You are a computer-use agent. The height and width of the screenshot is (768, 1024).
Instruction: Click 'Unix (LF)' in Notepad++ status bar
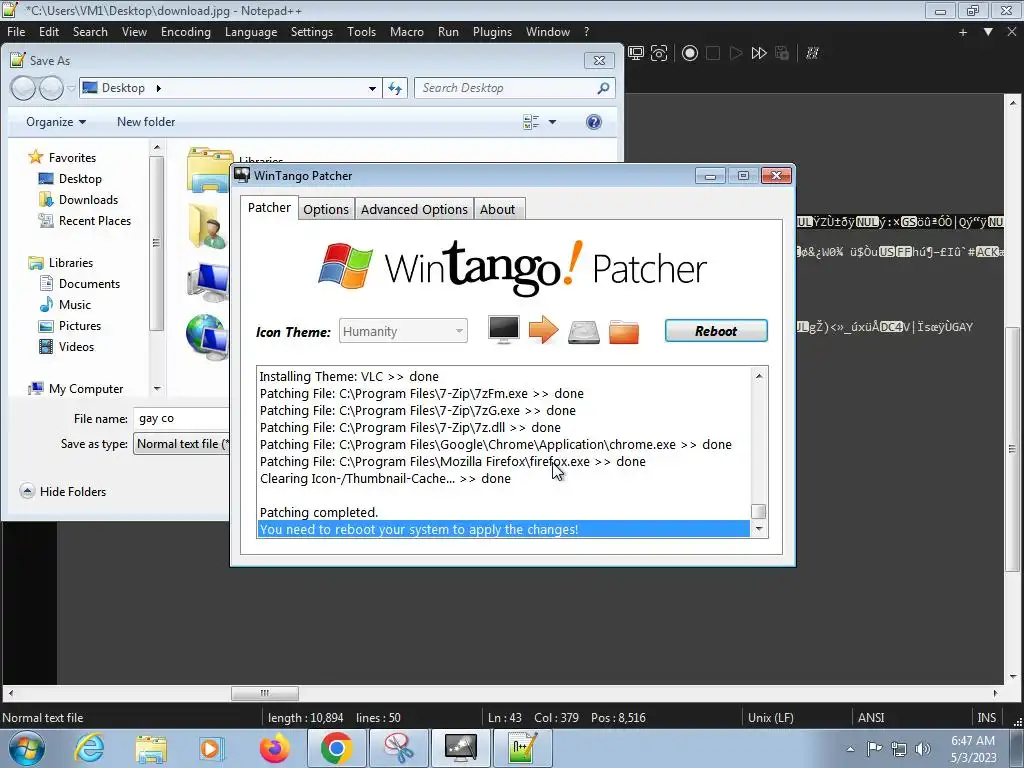771,718
